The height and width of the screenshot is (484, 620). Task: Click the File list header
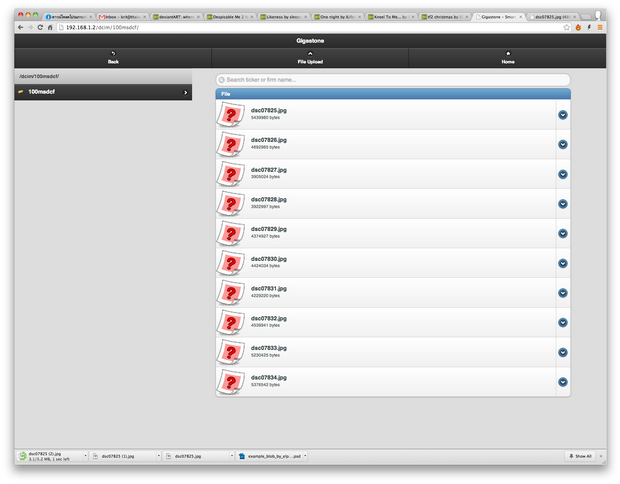pyautogui.click(x=393, y=94)
